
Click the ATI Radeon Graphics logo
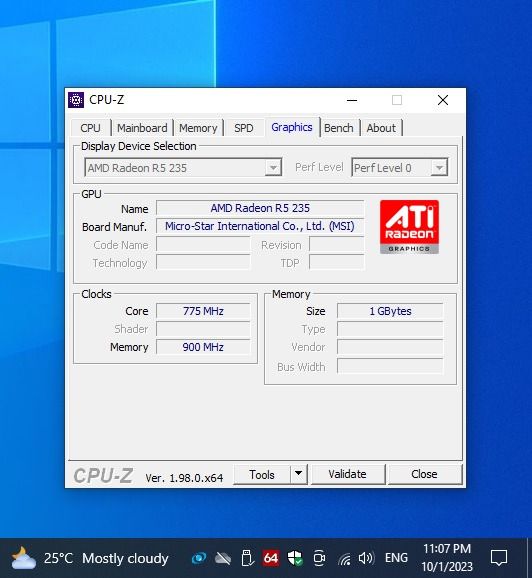click(x=409, y=227)
